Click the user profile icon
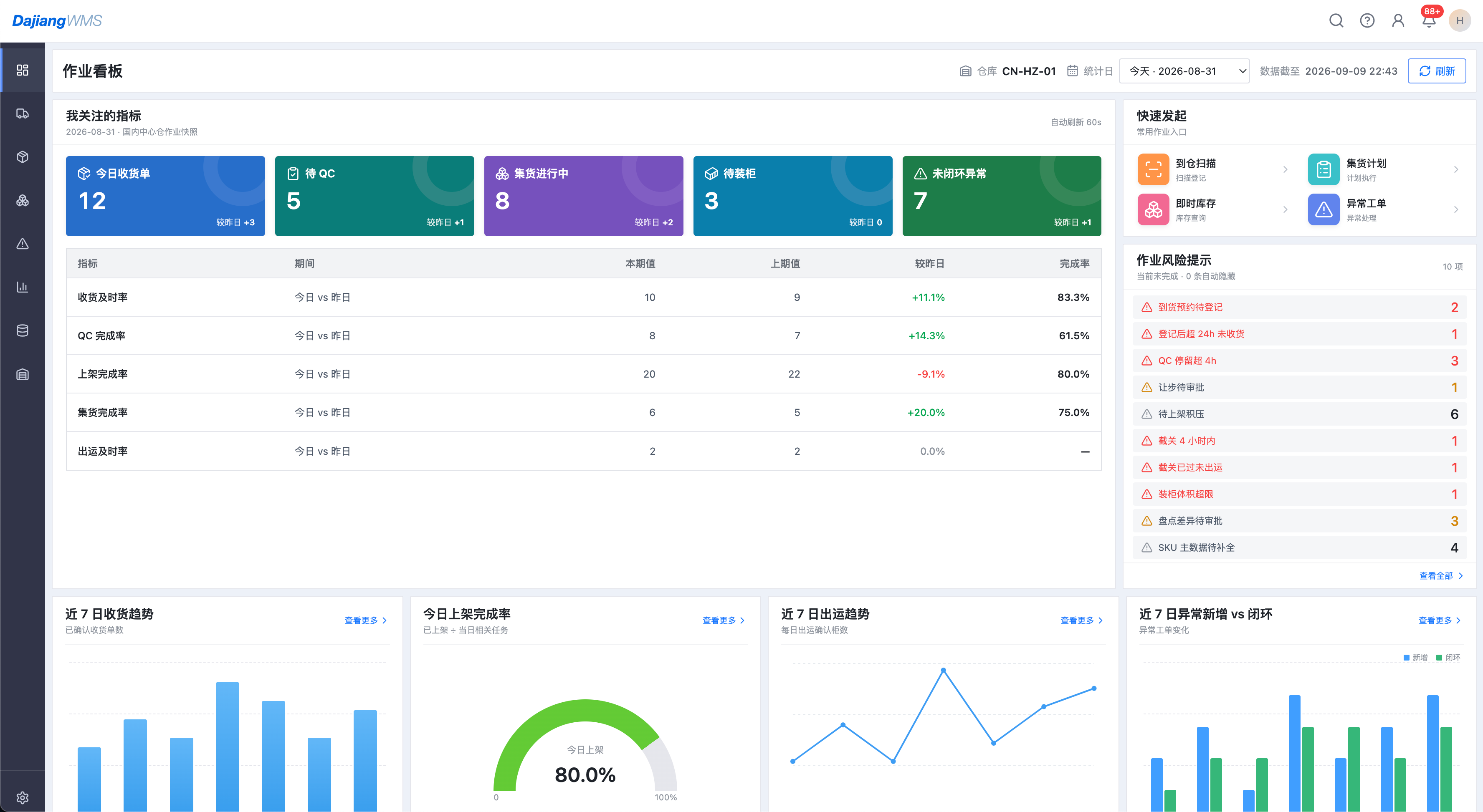The height and width of the screenshot is (812, 1483). tap(1398, 21)
